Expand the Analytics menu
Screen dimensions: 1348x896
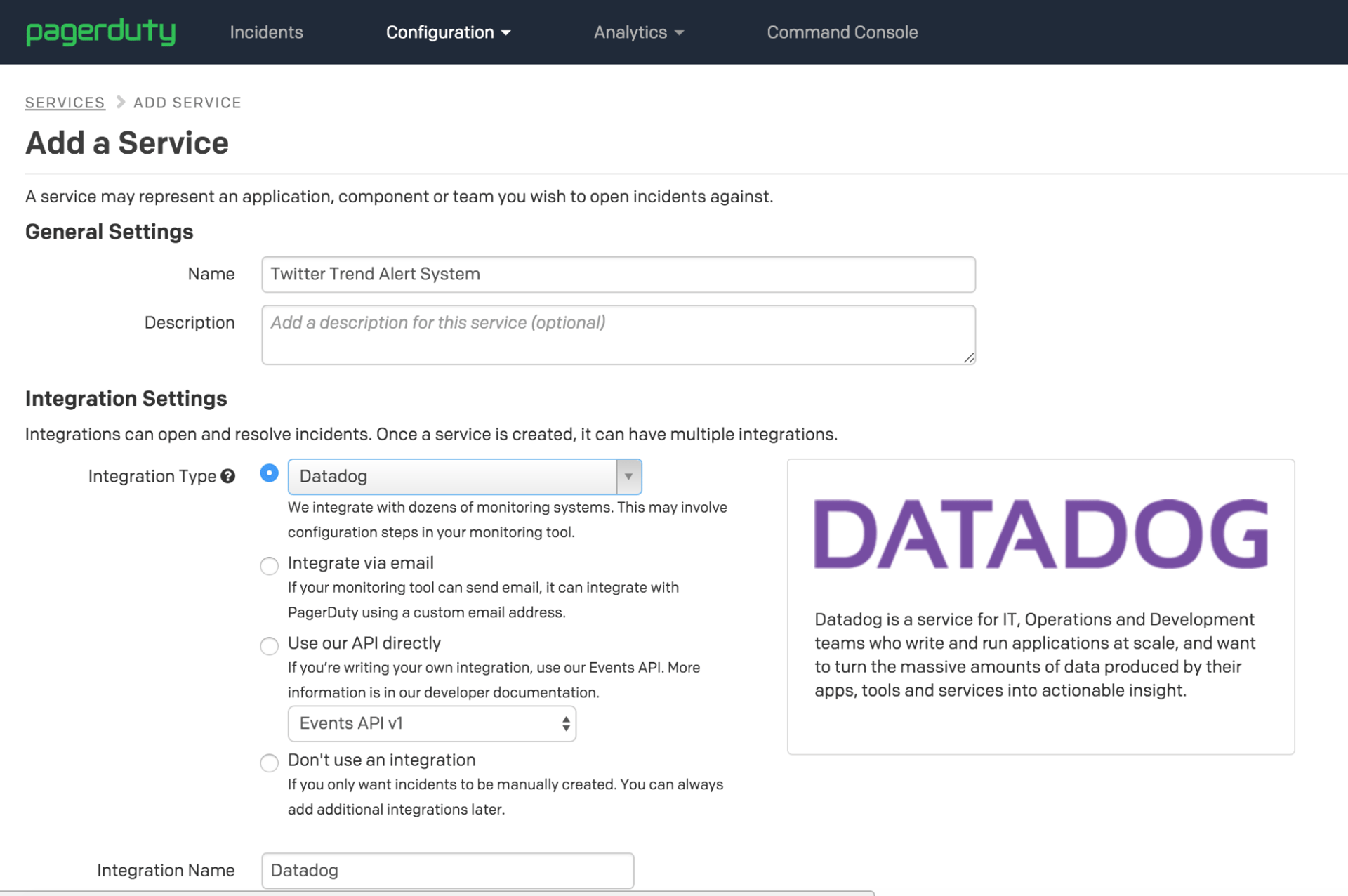pos(630,32)
